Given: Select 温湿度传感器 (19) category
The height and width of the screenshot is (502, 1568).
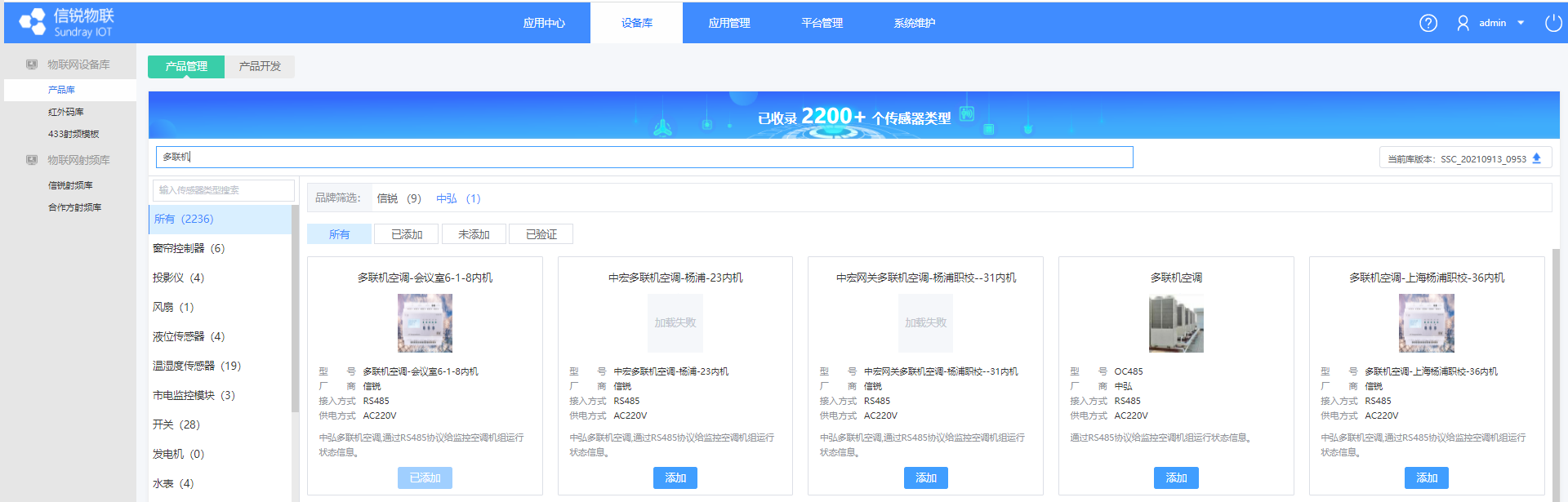Looking at the screenshot, I should tap(197, 366).
